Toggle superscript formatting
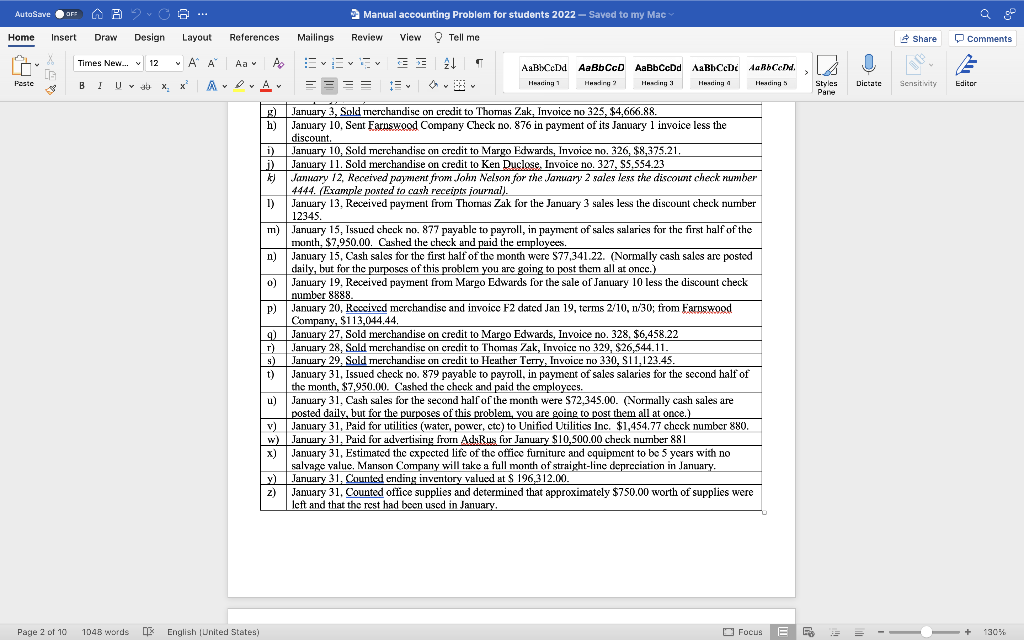Image resolution: width=1024 pixels, height=640 pixels. coord(184,86)
